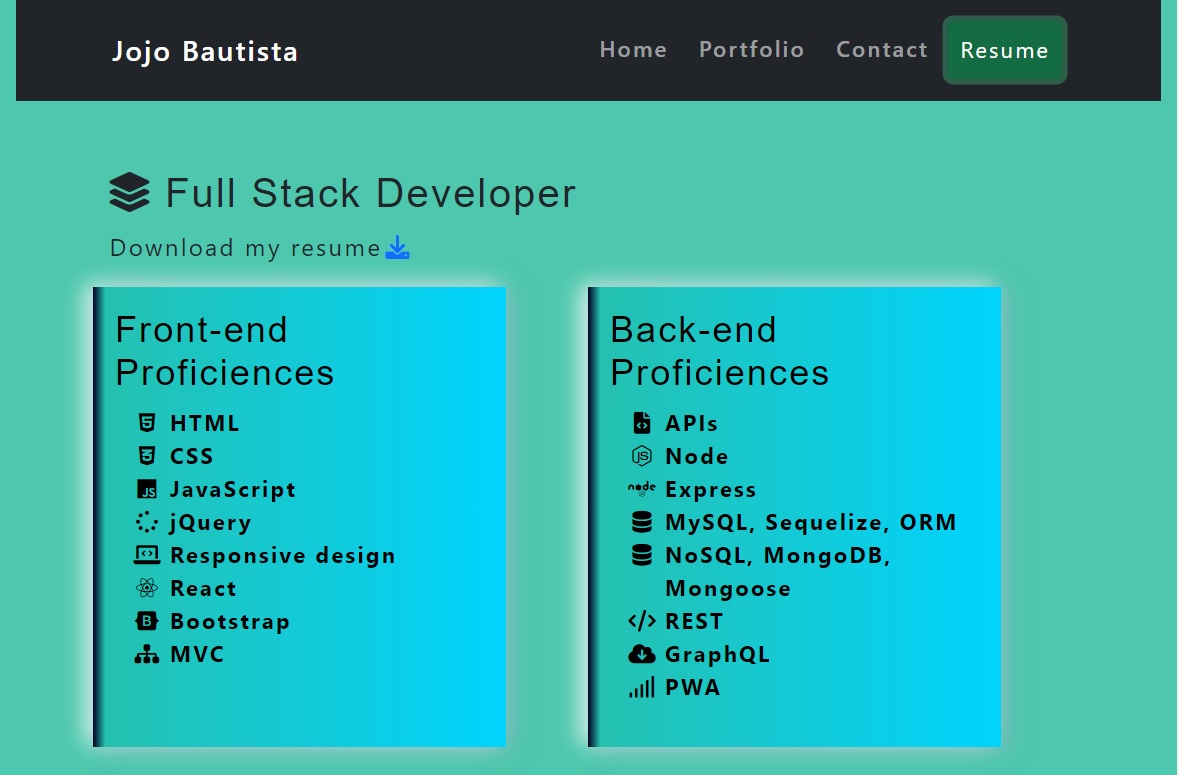Image resolution: width=1179 pixels, height=775 pixels.
Task: Click the Jojo Bautista site title
Action: [205, 51]
